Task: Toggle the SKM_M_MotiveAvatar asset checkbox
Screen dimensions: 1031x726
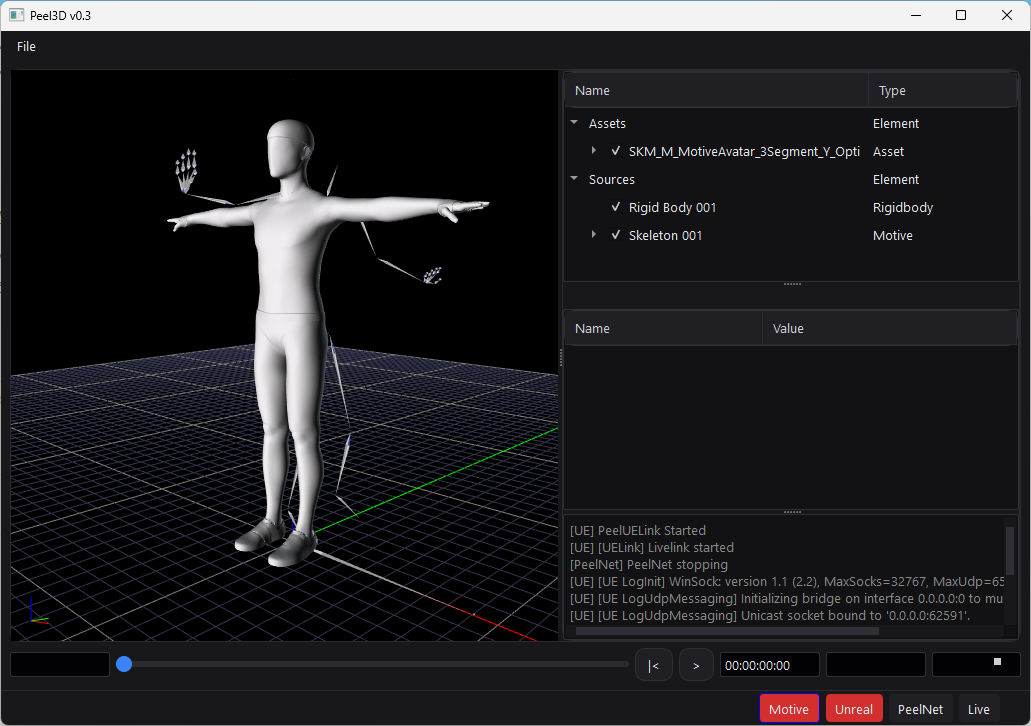Action: point(616,152)
